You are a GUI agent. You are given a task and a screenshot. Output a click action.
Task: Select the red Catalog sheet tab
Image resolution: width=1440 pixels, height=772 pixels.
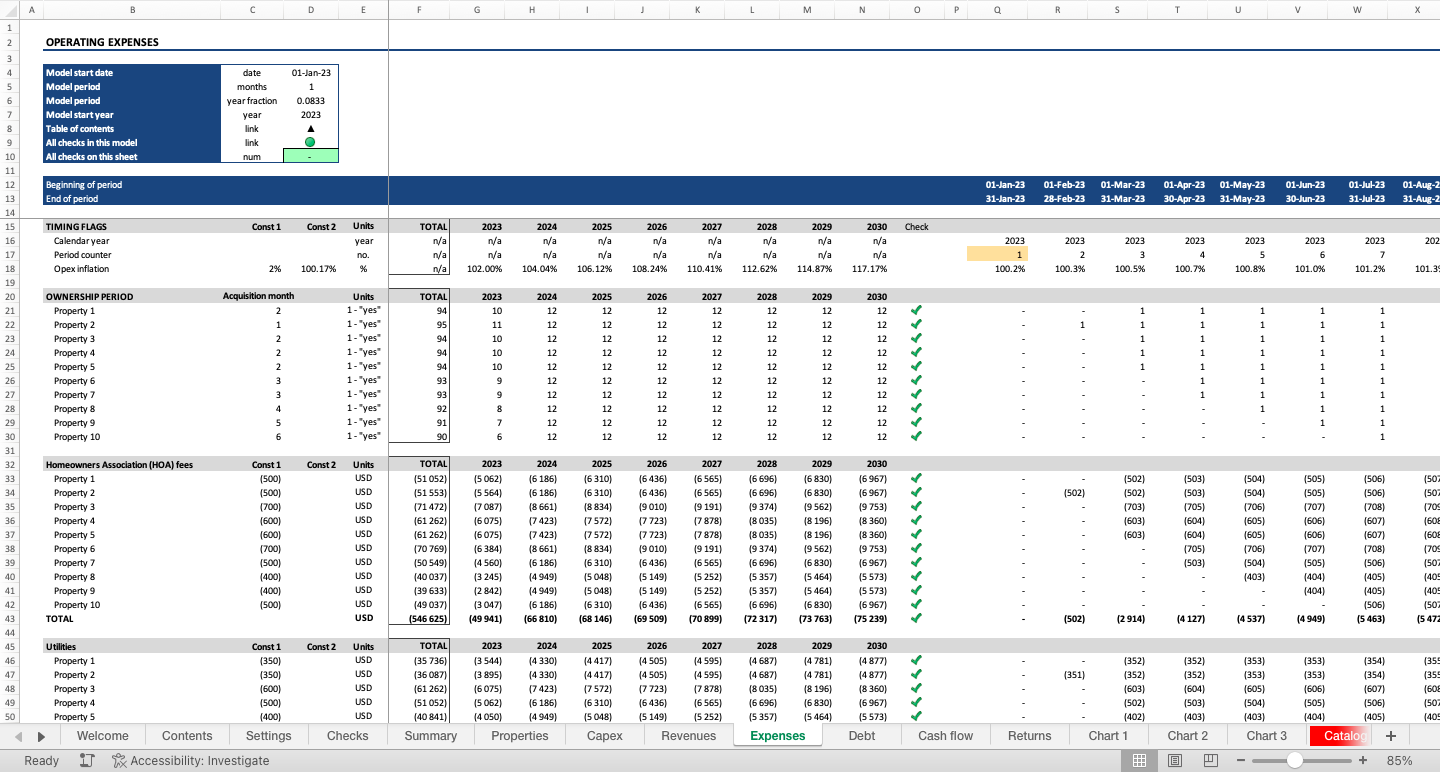1343,736
